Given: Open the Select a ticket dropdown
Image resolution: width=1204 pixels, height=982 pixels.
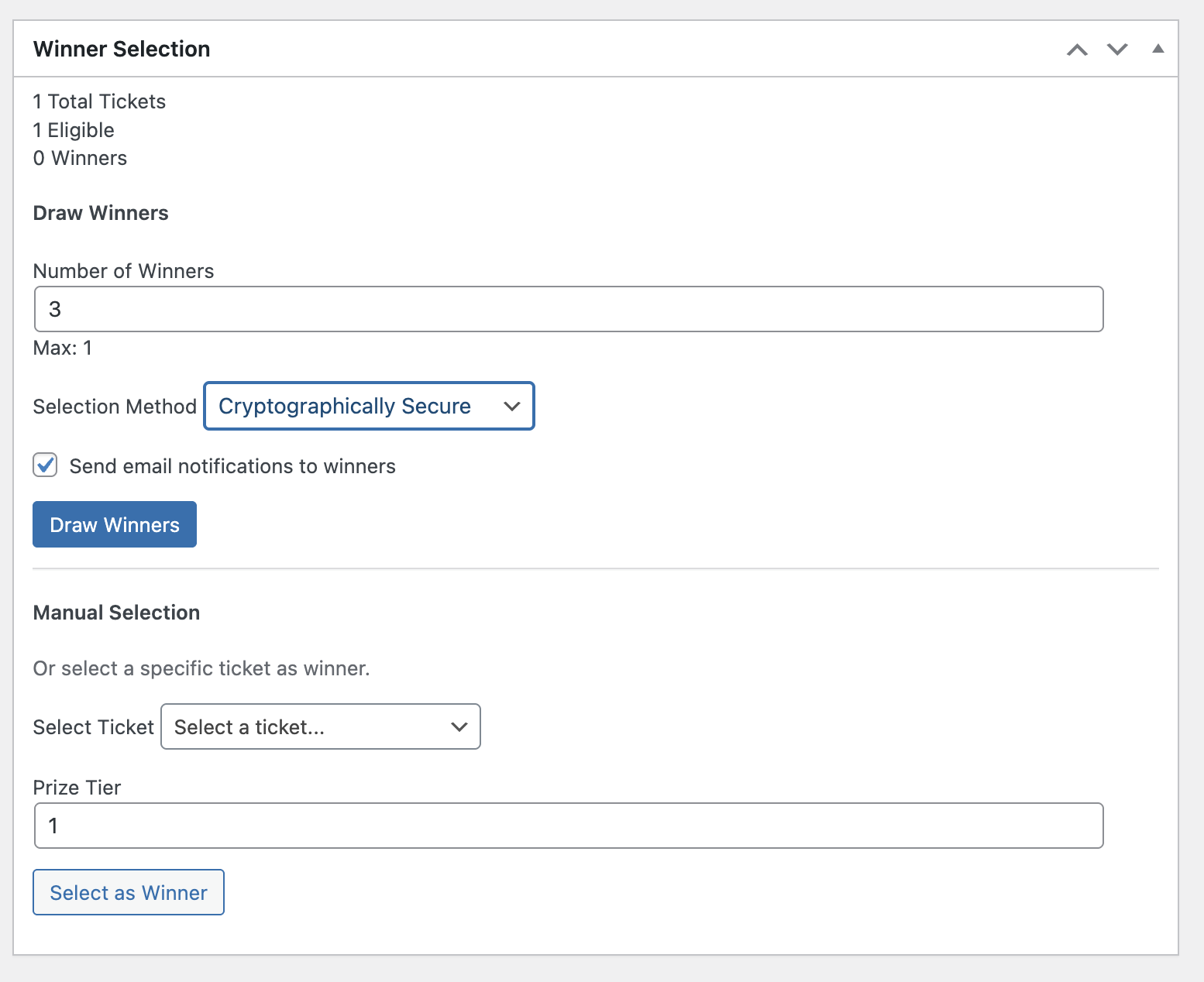Looking at the screenshot, I should [320, 726].
